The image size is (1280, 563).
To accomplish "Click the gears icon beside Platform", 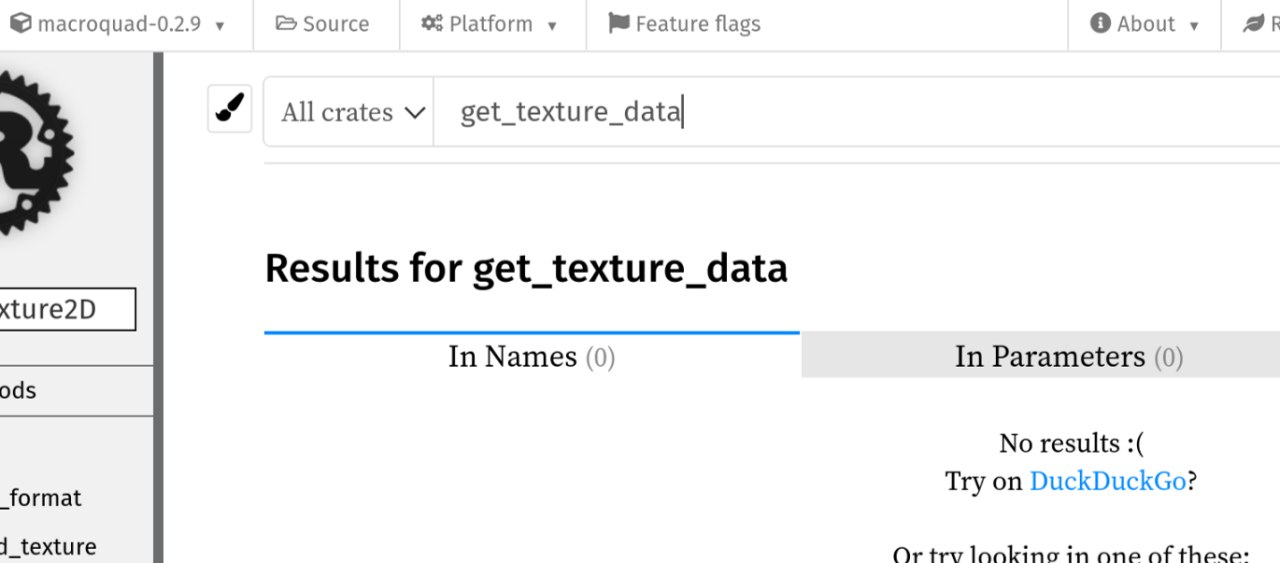I will (x=432, y=24).
